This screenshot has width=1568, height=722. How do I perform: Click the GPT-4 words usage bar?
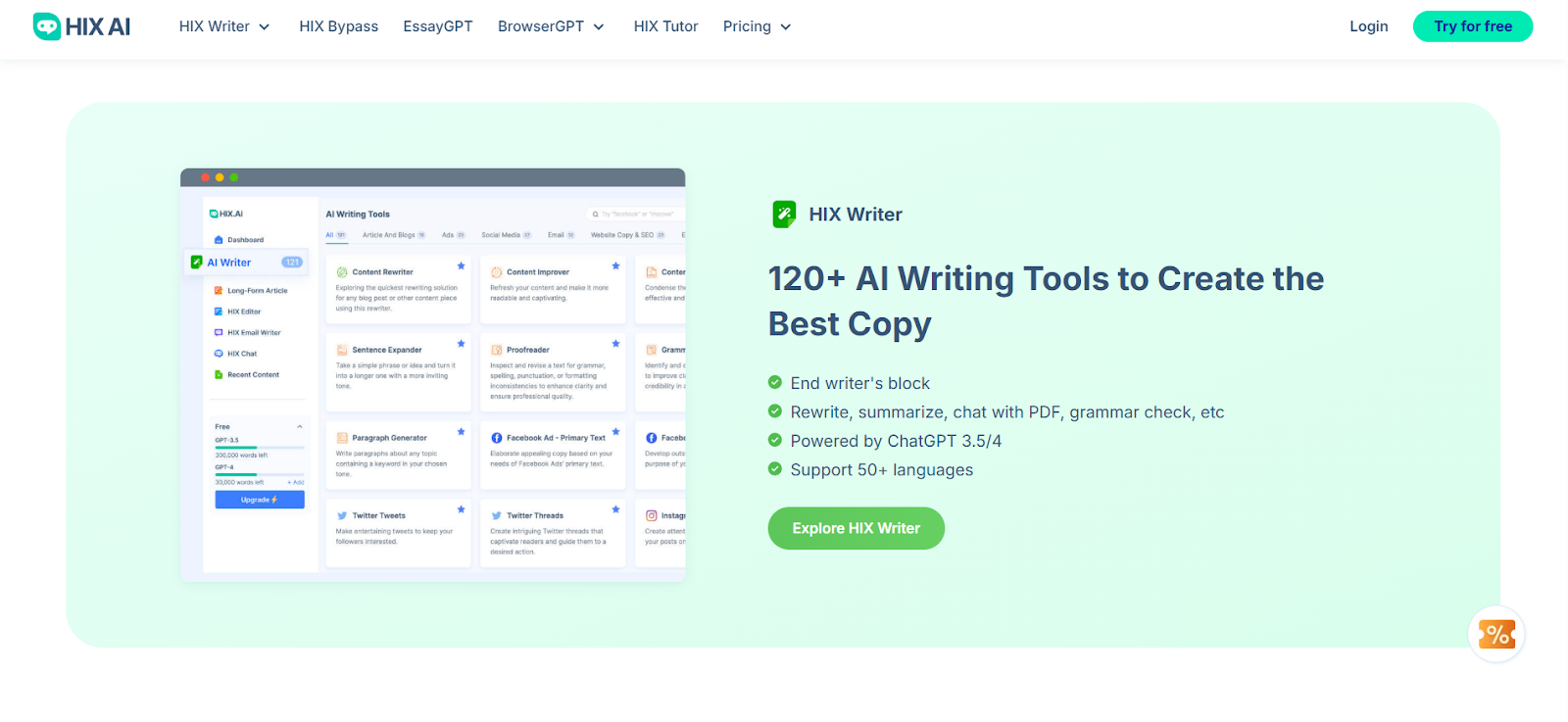[x=260, y=474]
